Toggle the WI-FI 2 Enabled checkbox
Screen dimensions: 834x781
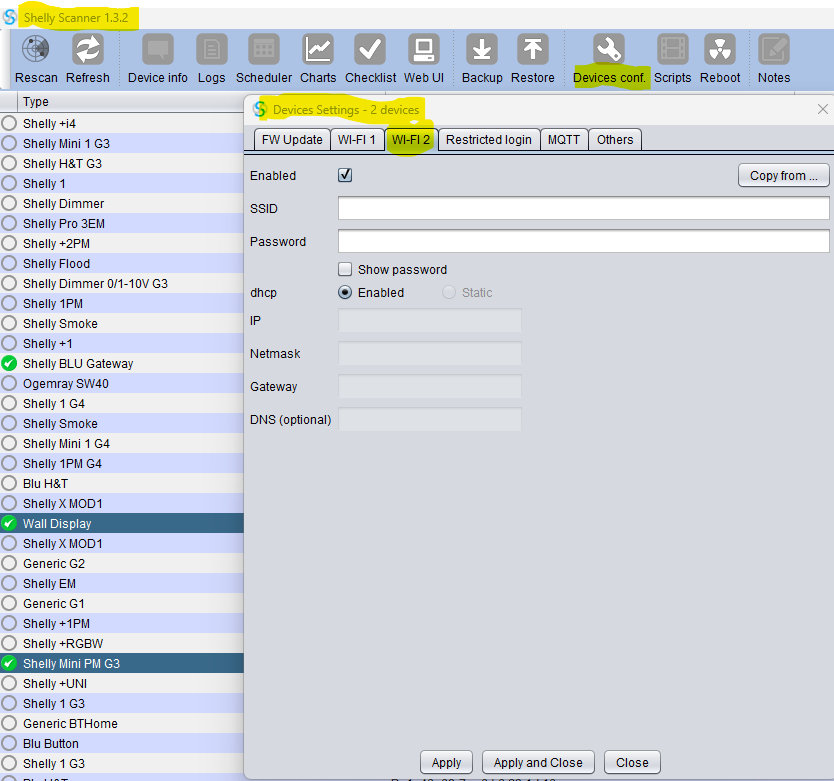pos(345,175)
